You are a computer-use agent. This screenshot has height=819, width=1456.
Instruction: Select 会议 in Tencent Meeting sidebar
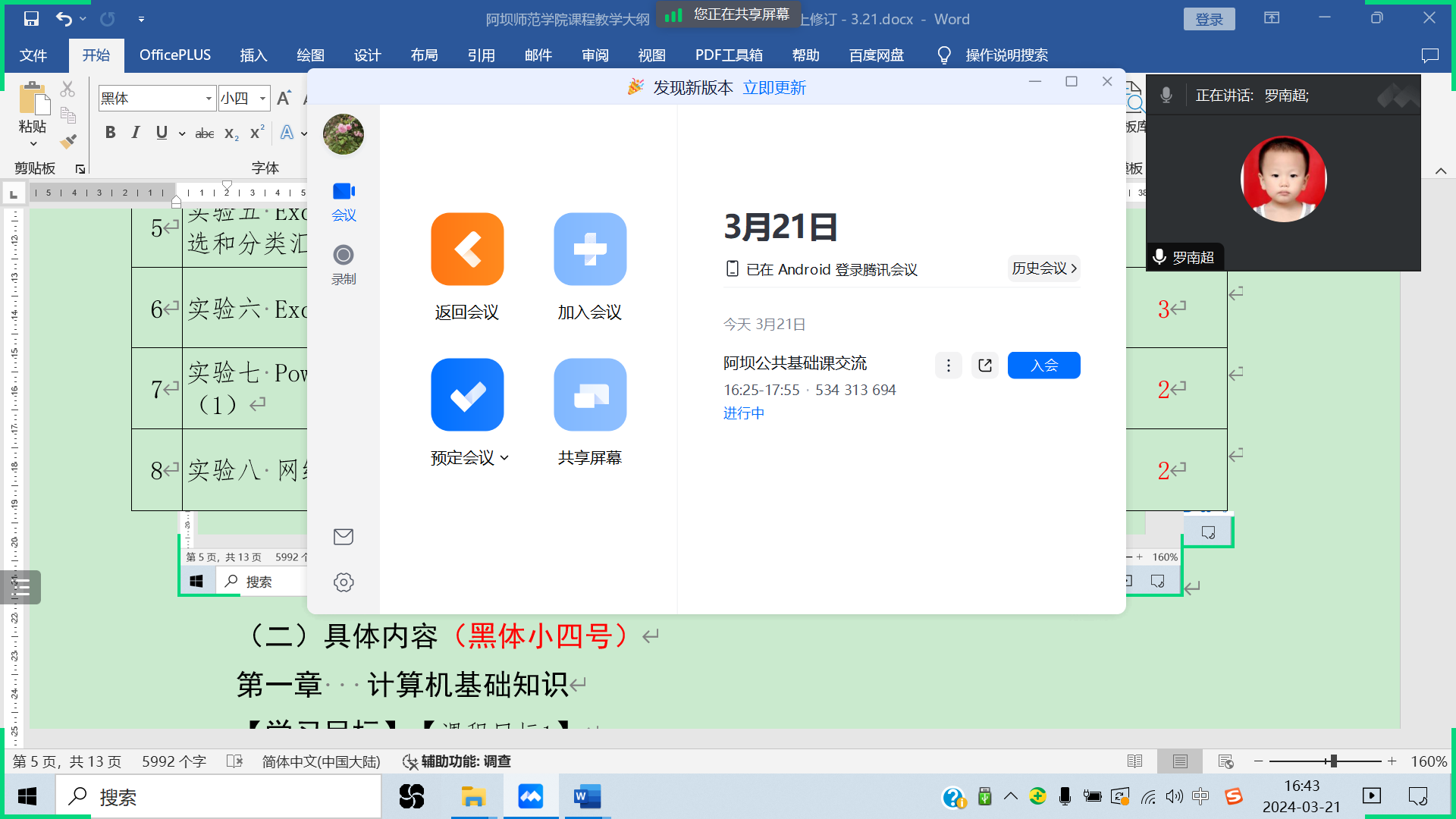[x=344, y=202]
